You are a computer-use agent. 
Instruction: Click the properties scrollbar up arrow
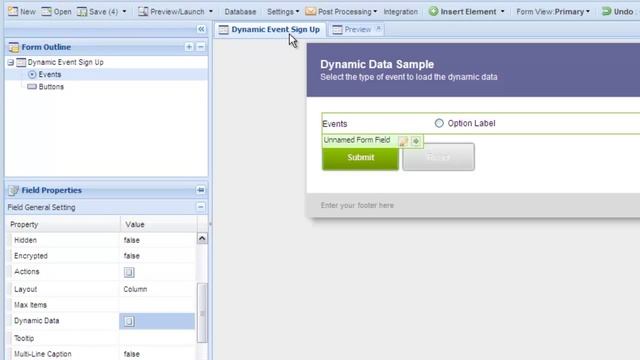tap(202, 238)
